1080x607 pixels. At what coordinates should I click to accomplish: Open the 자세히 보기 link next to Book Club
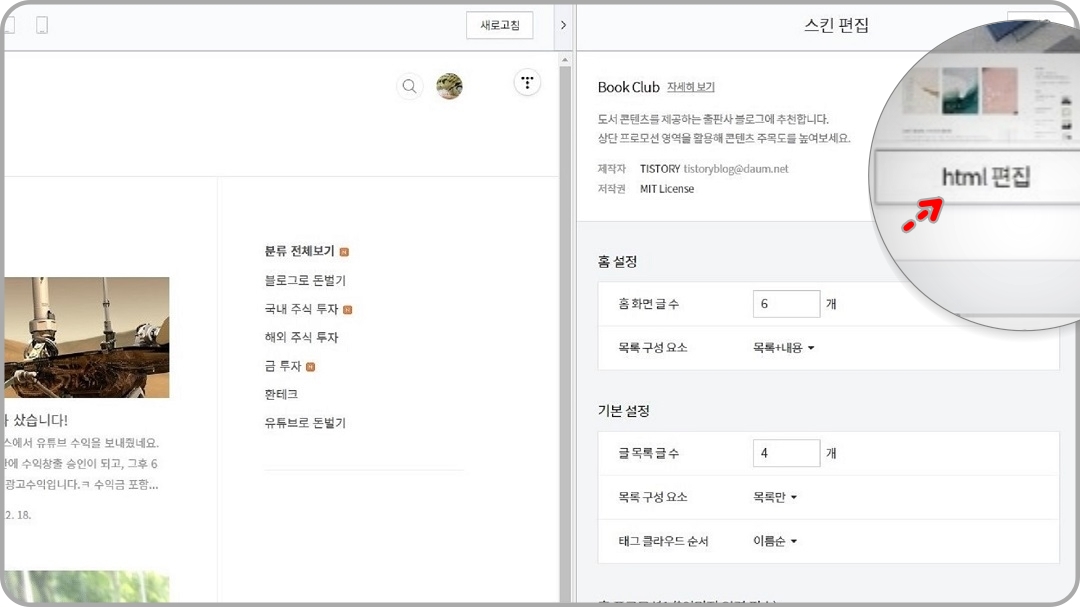[689, 87]
